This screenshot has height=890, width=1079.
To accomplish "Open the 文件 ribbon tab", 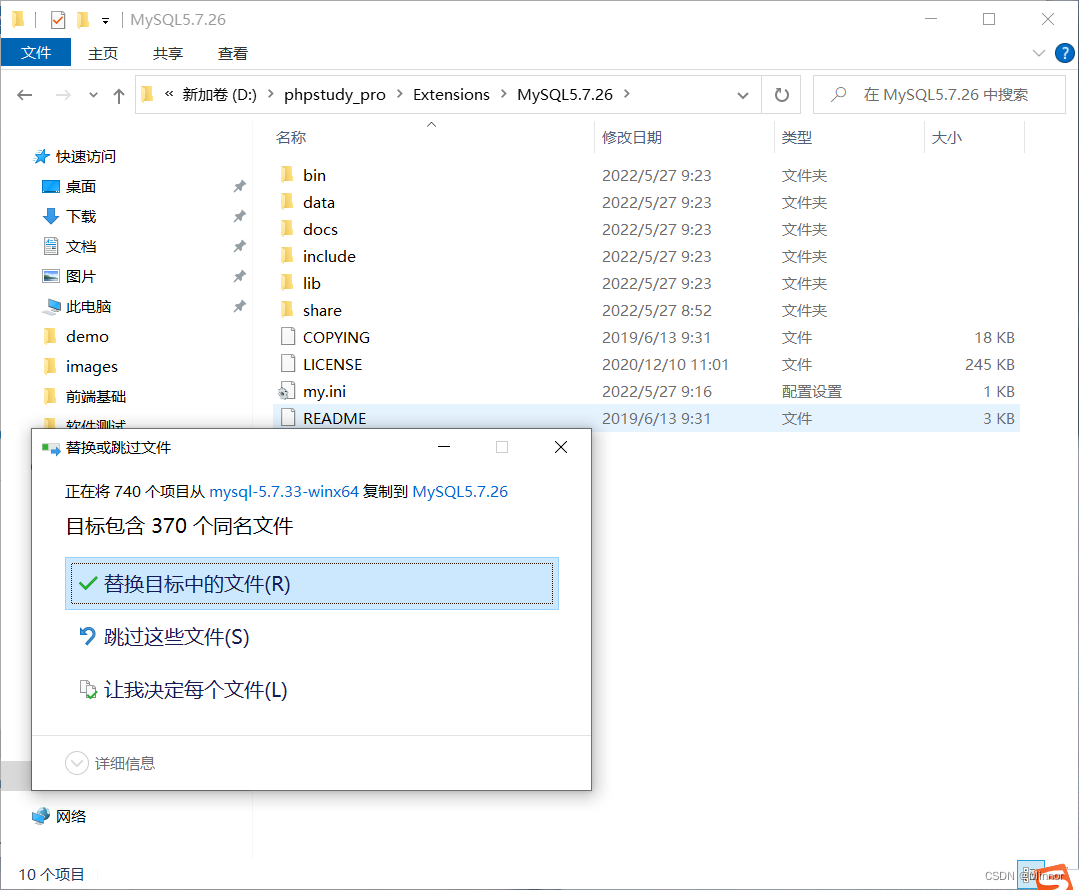I will coord(36,52).
